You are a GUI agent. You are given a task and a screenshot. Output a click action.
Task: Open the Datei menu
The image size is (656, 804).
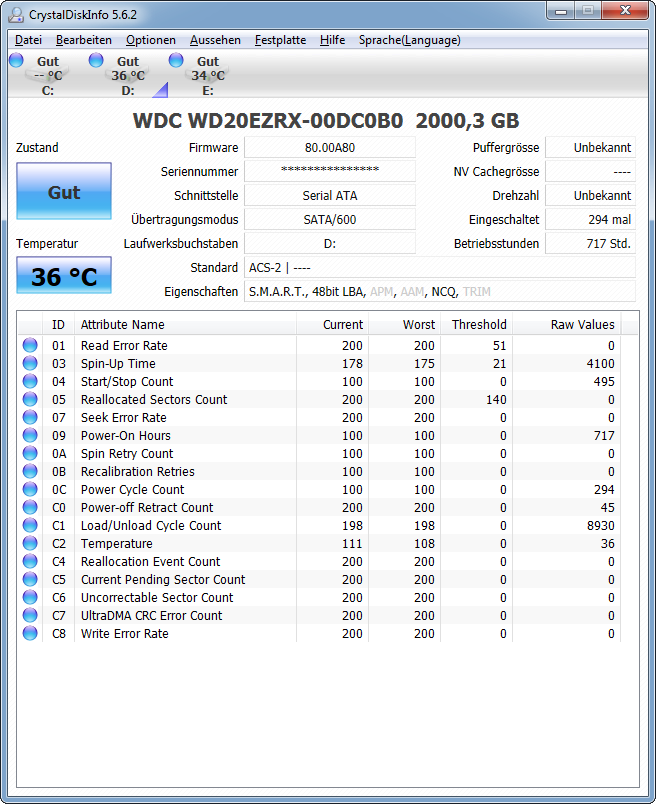pos(28,40)
